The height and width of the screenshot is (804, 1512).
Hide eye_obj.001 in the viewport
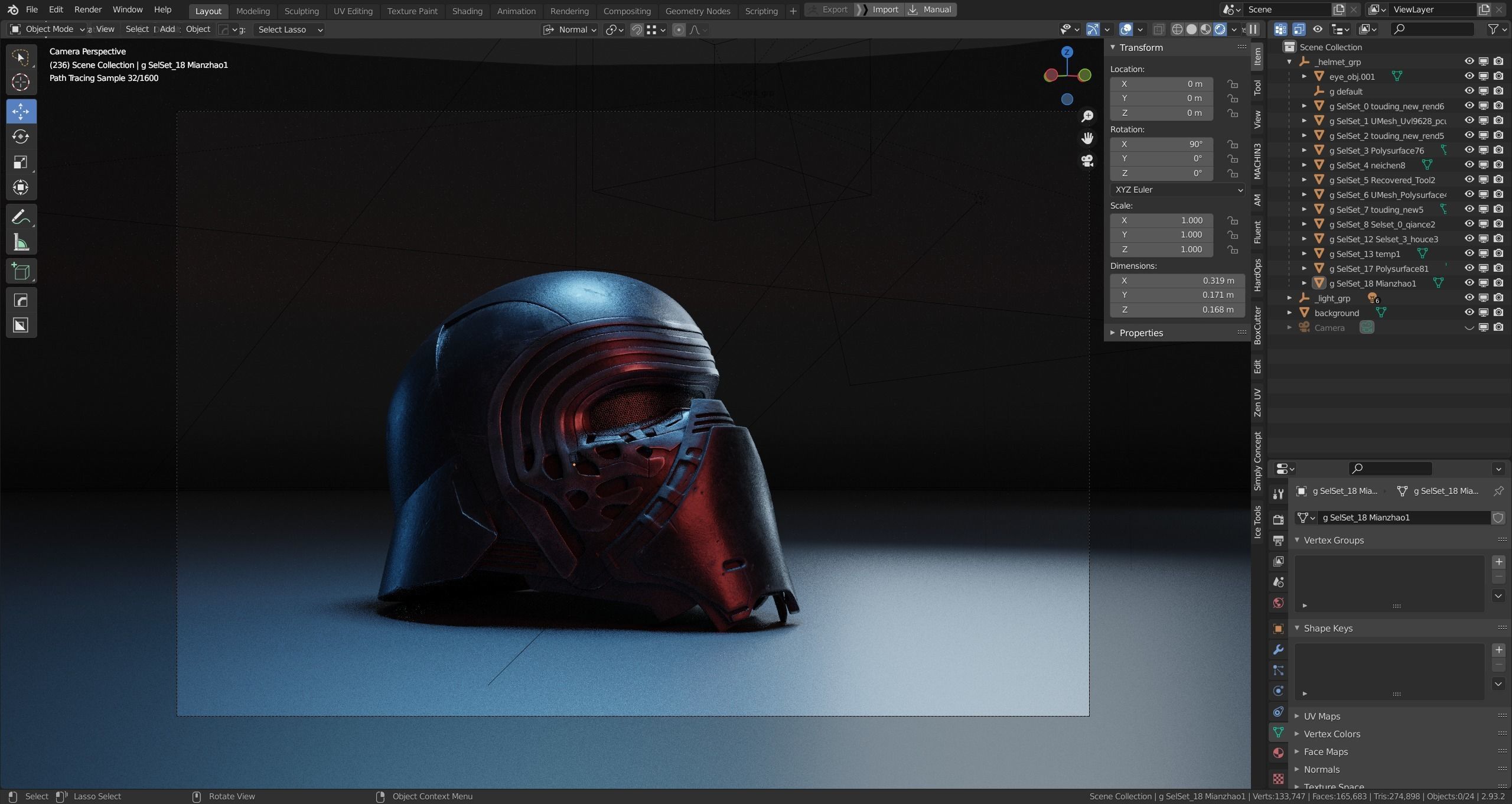point(1469,76)
